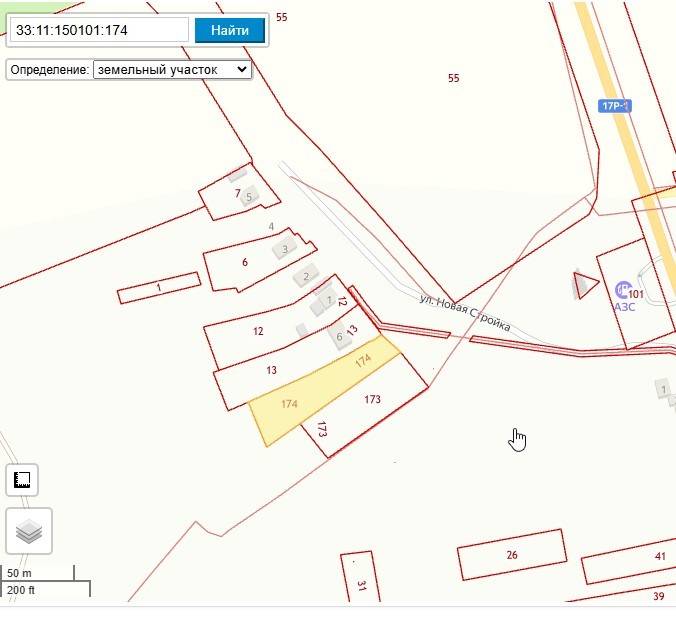676x619 pixels.
Task: Click the measurement ruler tool icon
Action: pyautogui.click(x=22, y=480)
